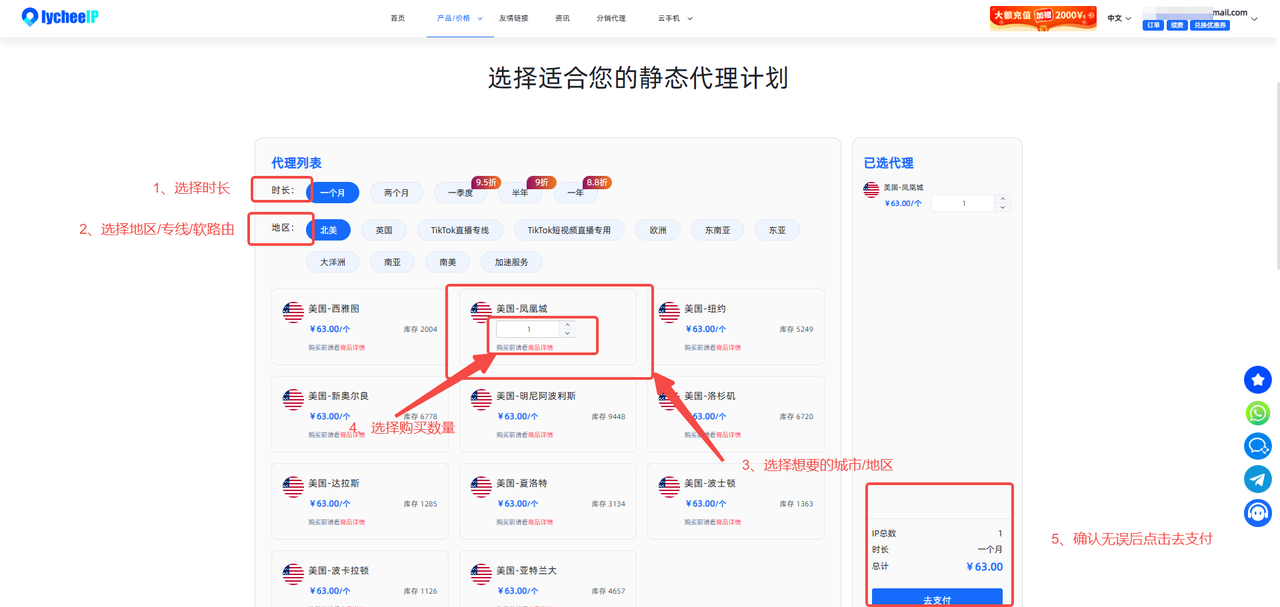Open the 中文 language dropdown

(1119, 18)
